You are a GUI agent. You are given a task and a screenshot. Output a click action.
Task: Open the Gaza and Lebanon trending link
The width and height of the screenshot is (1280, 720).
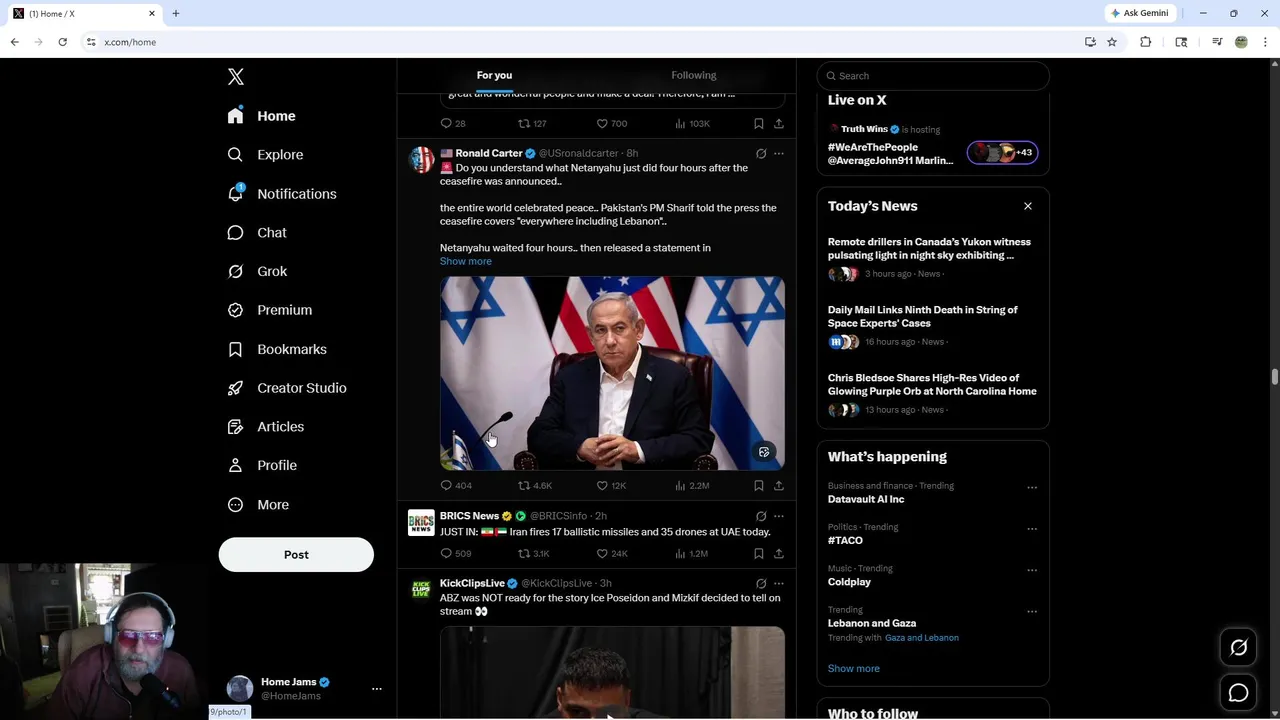[922, 638]
